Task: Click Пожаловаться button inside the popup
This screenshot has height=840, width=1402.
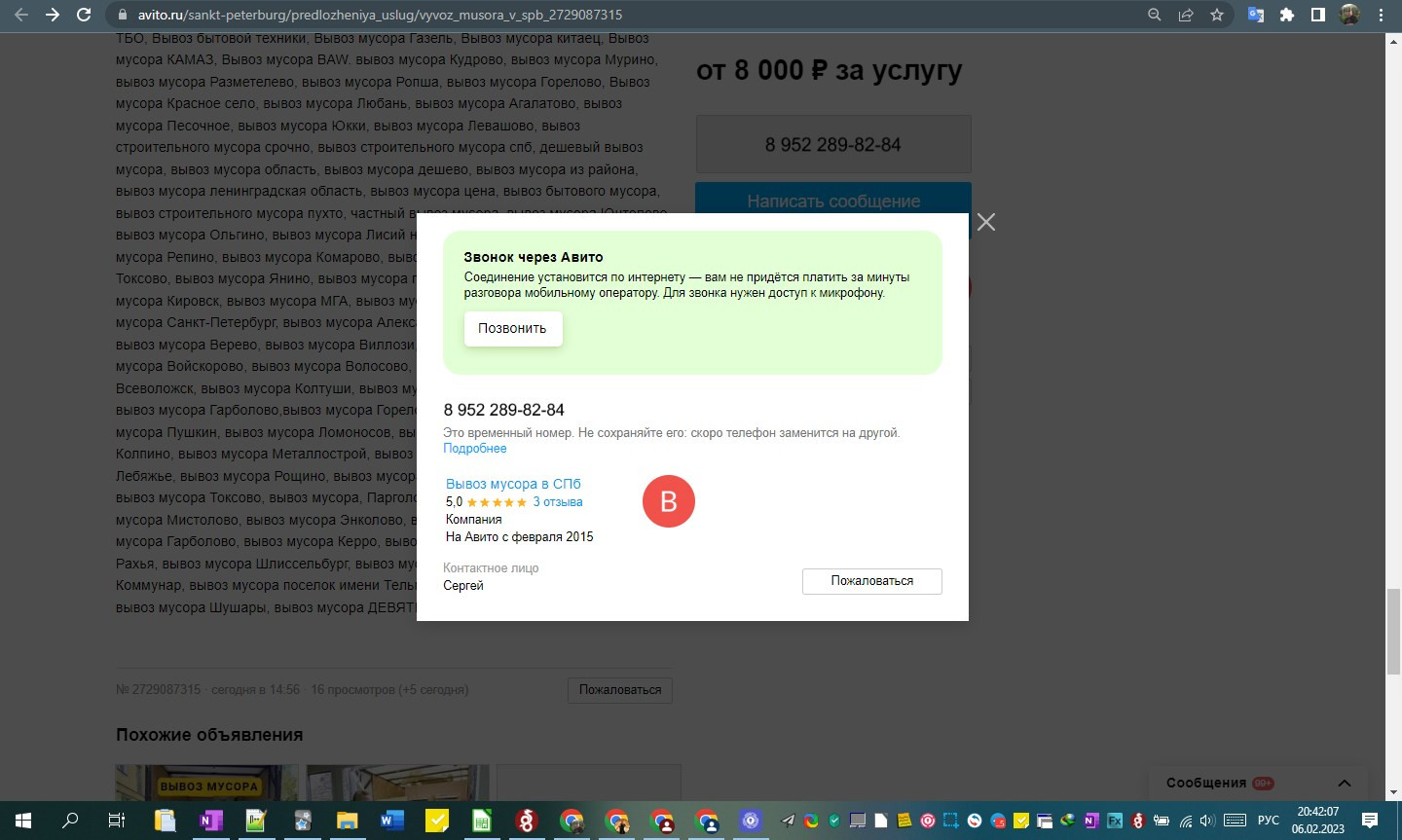Action: [x=872, y=581]
